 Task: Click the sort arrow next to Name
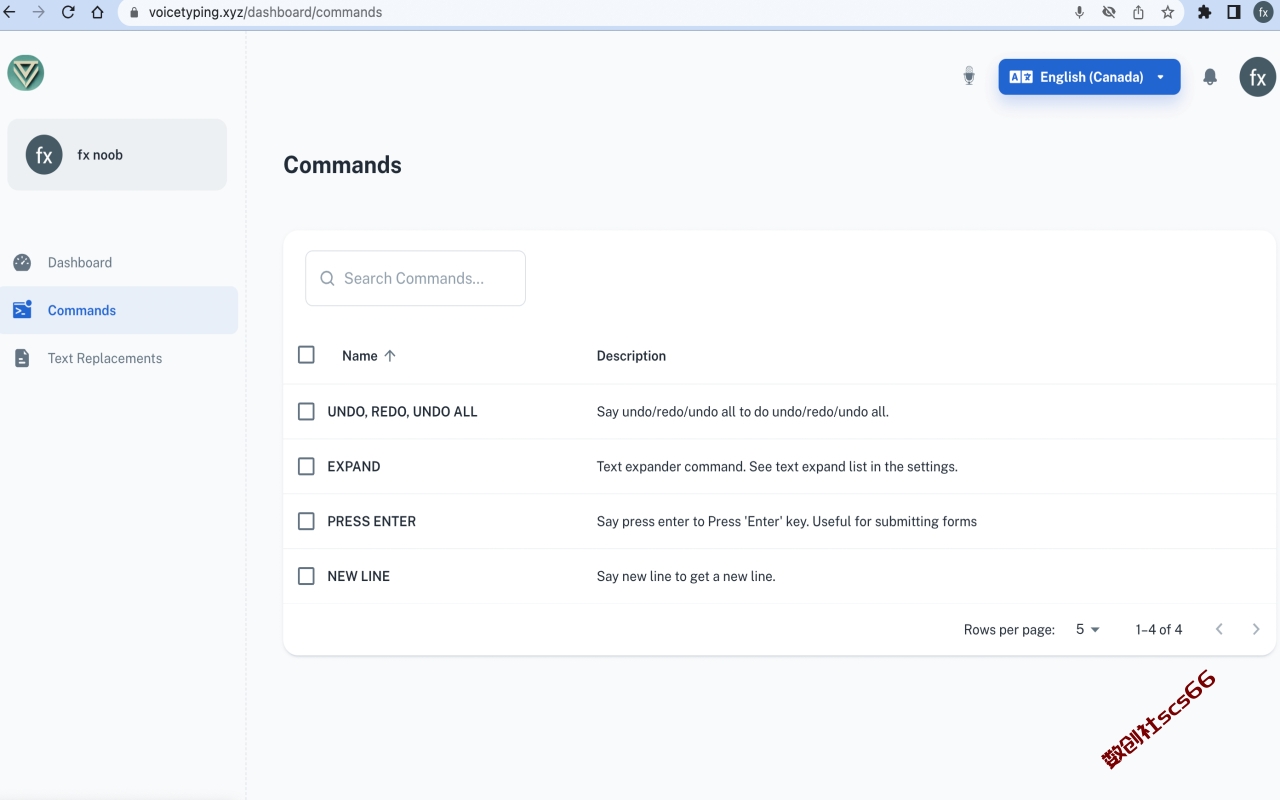pos(390,355)
